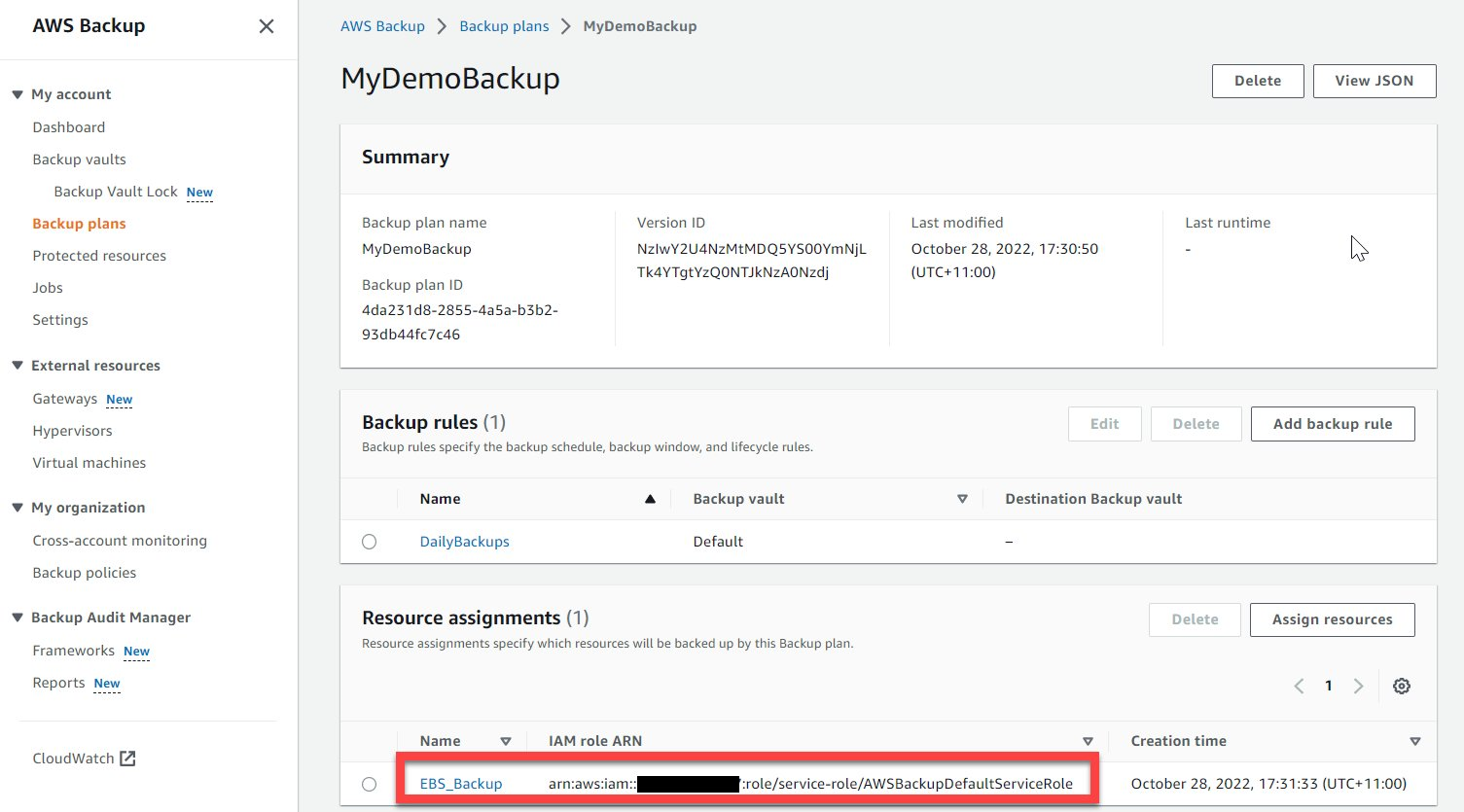
Task: Open the DailyBackups rule link
Action: point(465,542)
